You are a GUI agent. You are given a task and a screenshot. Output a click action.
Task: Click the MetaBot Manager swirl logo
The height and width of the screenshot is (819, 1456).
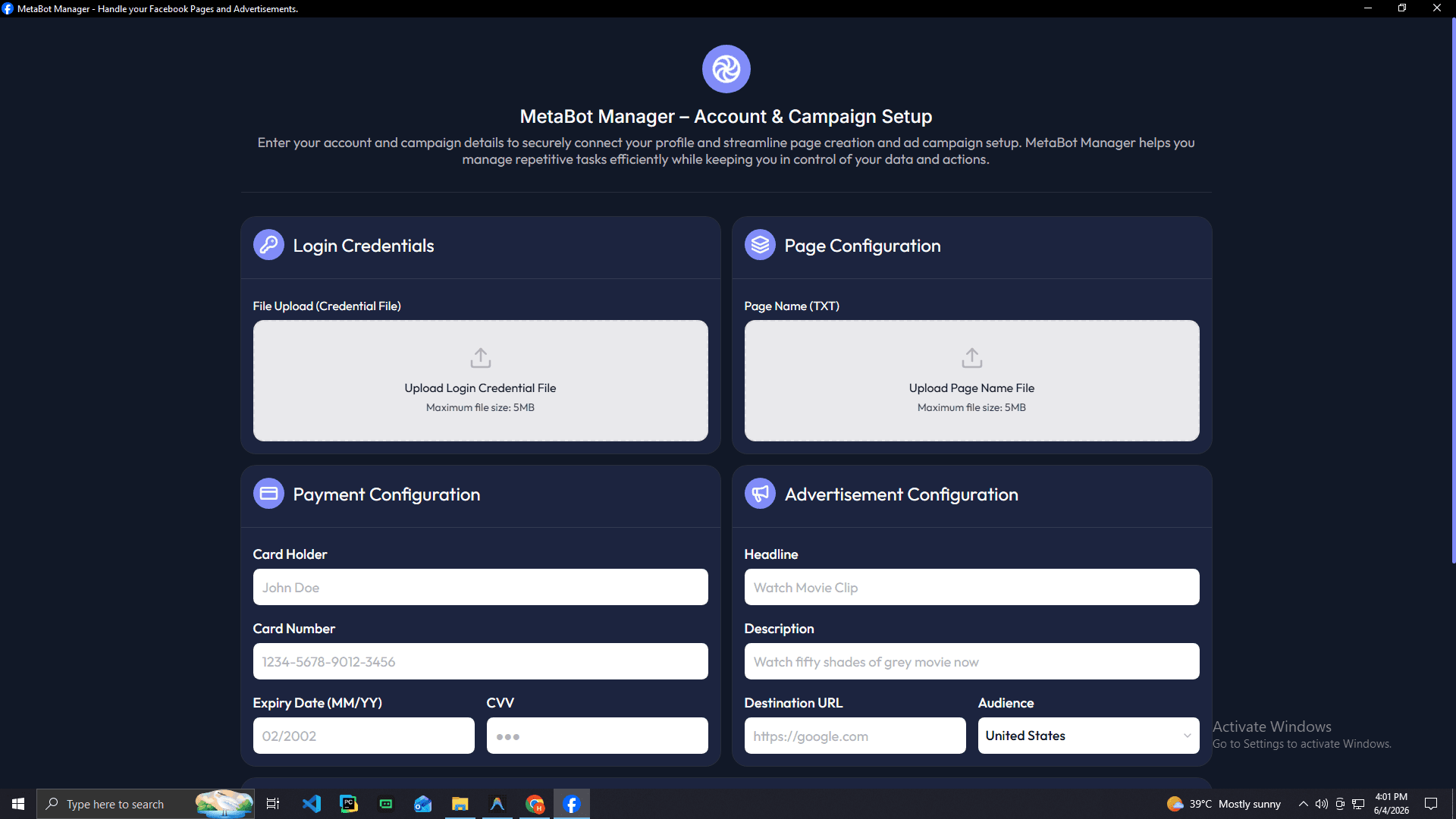click(726, 69)
